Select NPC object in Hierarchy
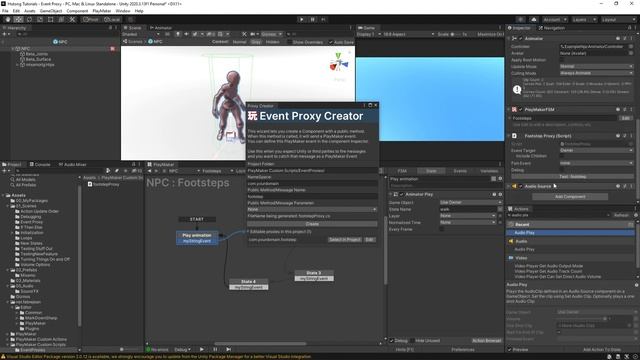This screenshot has height=360, width=640. (25, 49)
